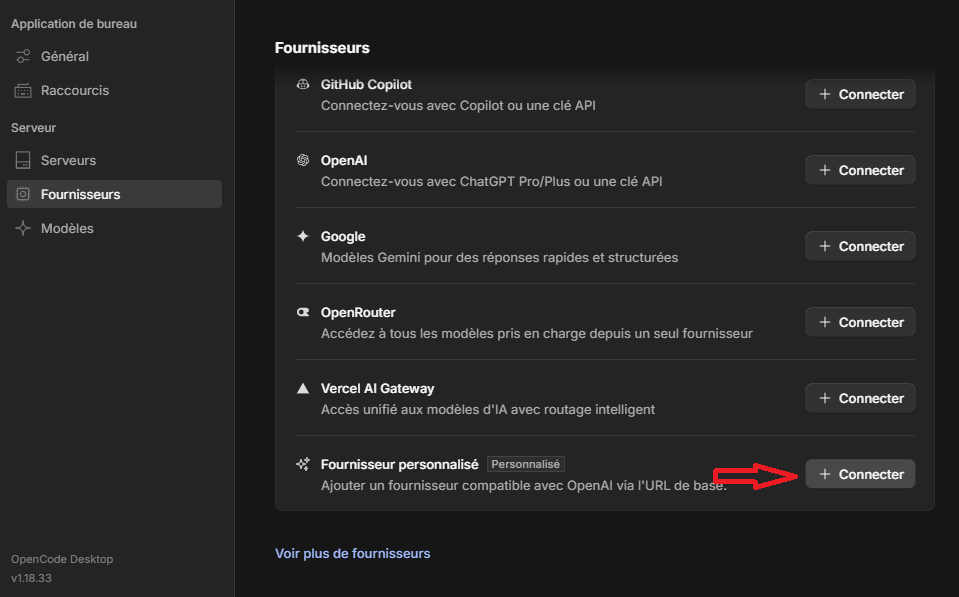This screenshot has height=597, width=959.
Task: Click the Modèles sparkle icon
Action: coord(23,228)
